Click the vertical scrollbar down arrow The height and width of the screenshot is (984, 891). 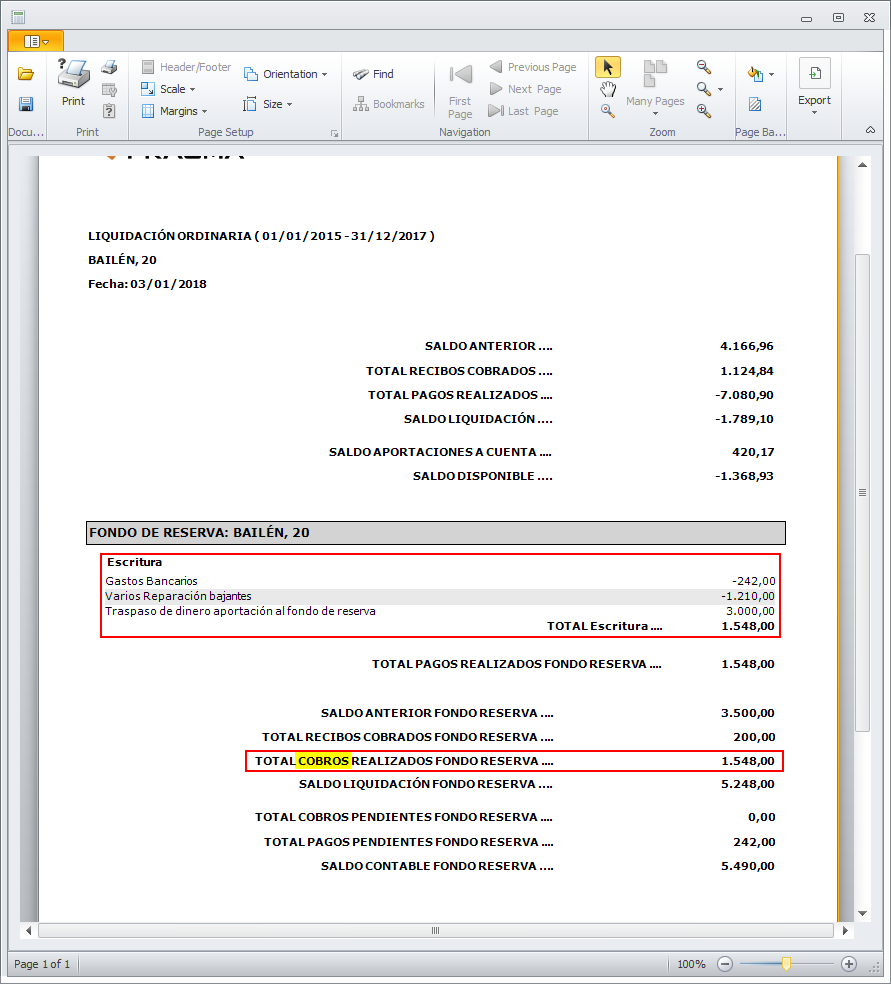tap(863, 914)
